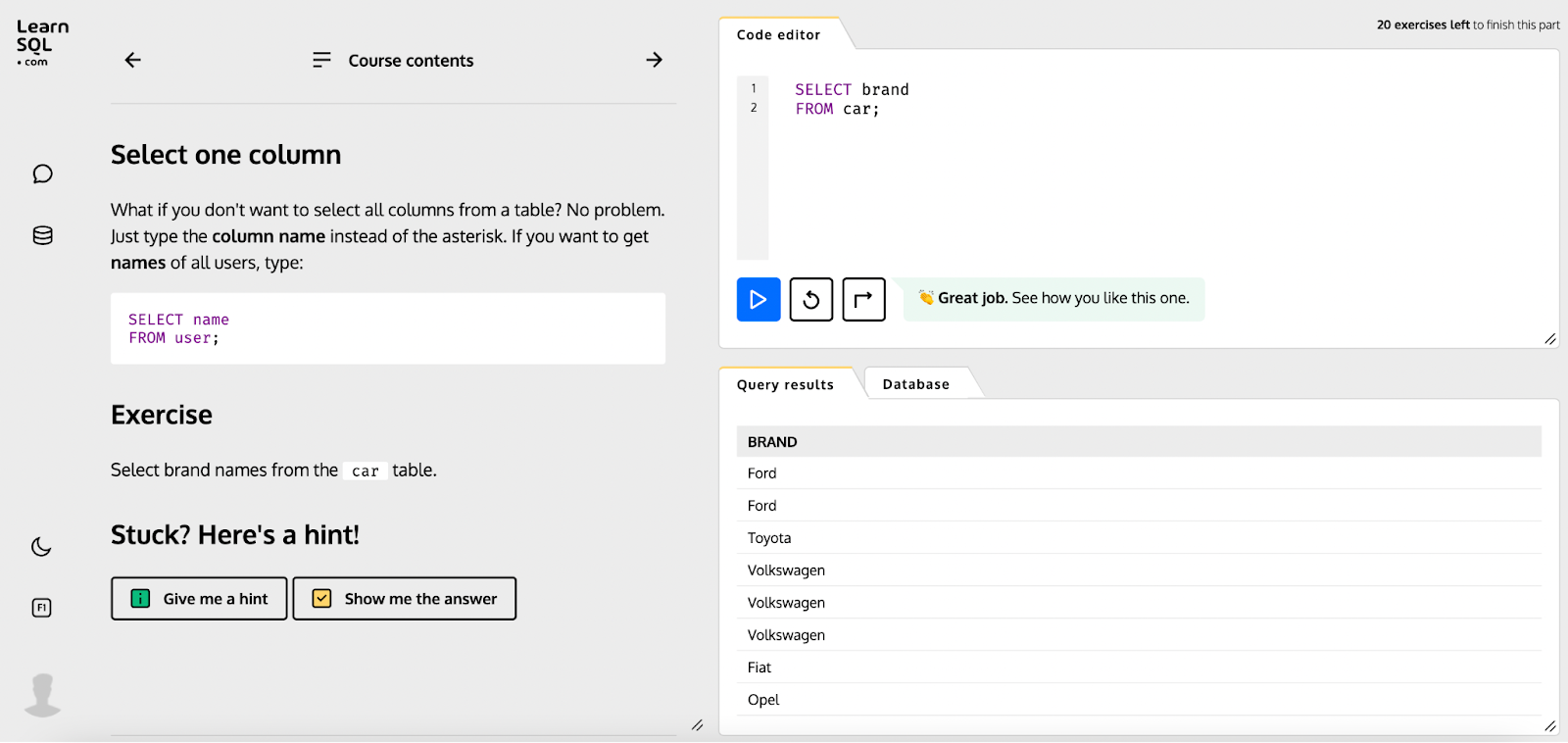
Task: Click Show me the answer button
Action: pos(405,599)
